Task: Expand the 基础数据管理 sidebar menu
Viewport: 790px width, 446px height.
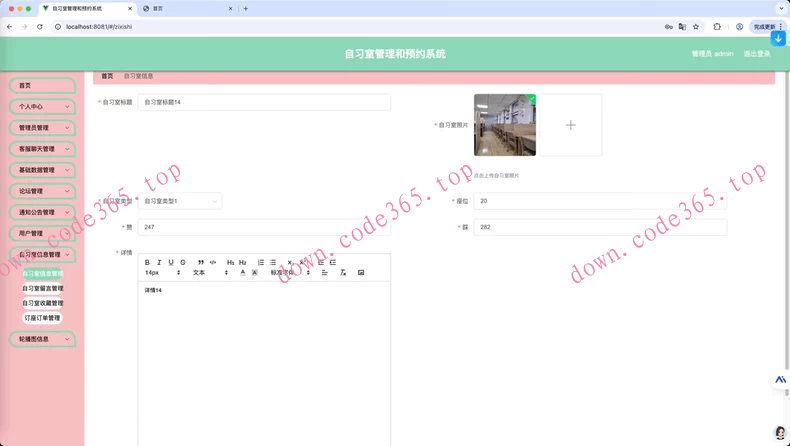Action: (x=42, y=170)
